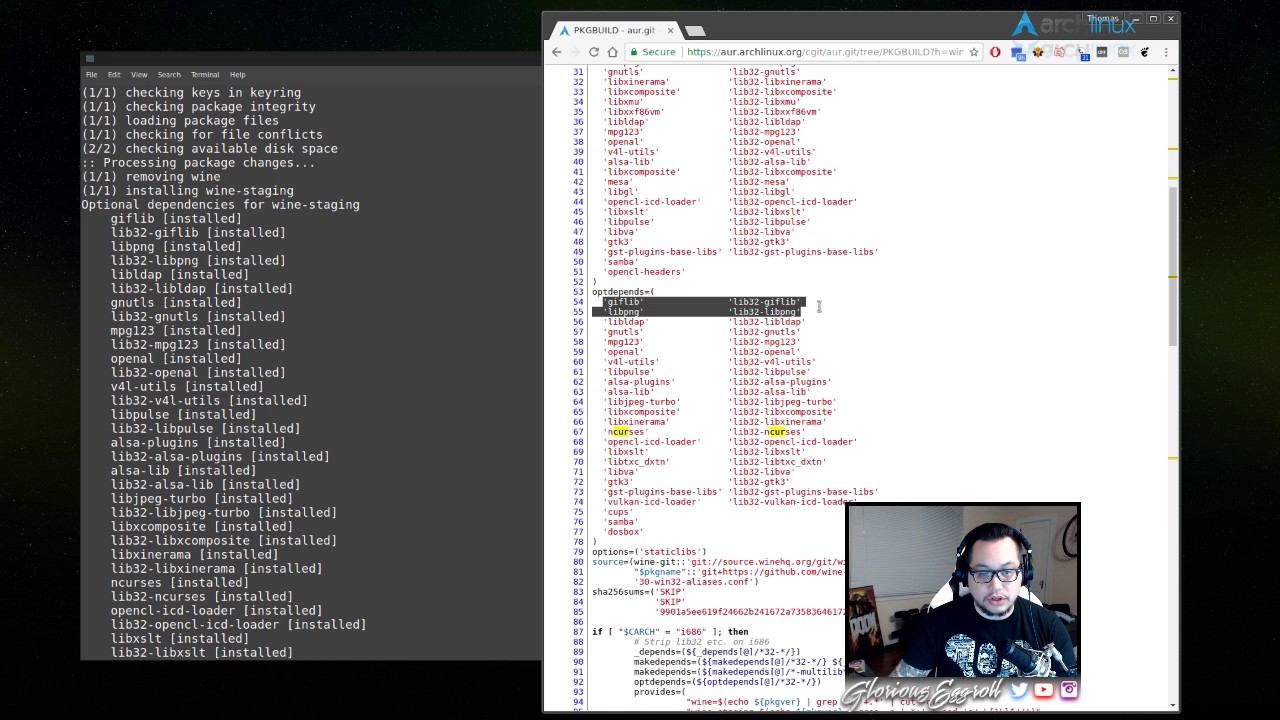Click '(1/1) checking keys in keyring' in terminal
The width and height of the screenshot is (1280, 720).
pos(191,92)
